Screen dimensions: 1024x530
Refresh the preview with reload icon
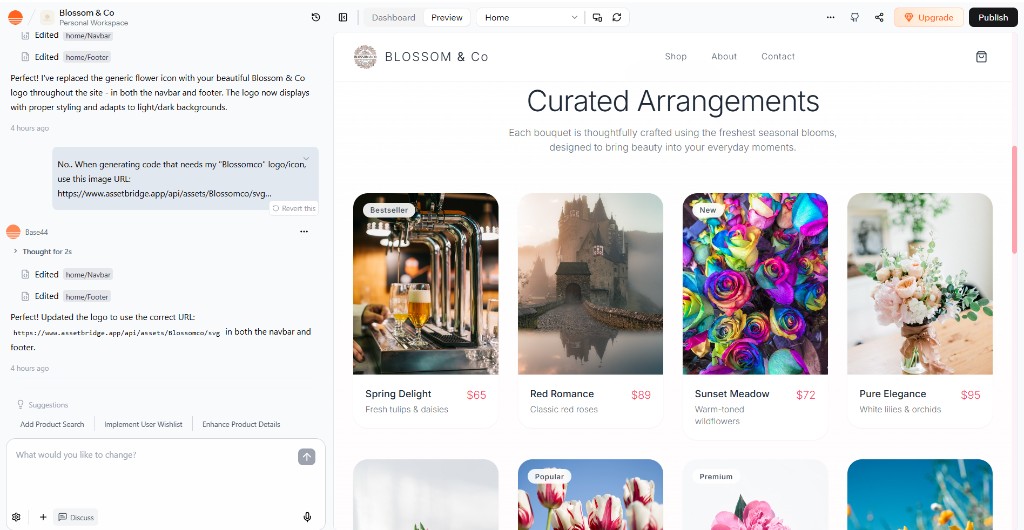616,18
